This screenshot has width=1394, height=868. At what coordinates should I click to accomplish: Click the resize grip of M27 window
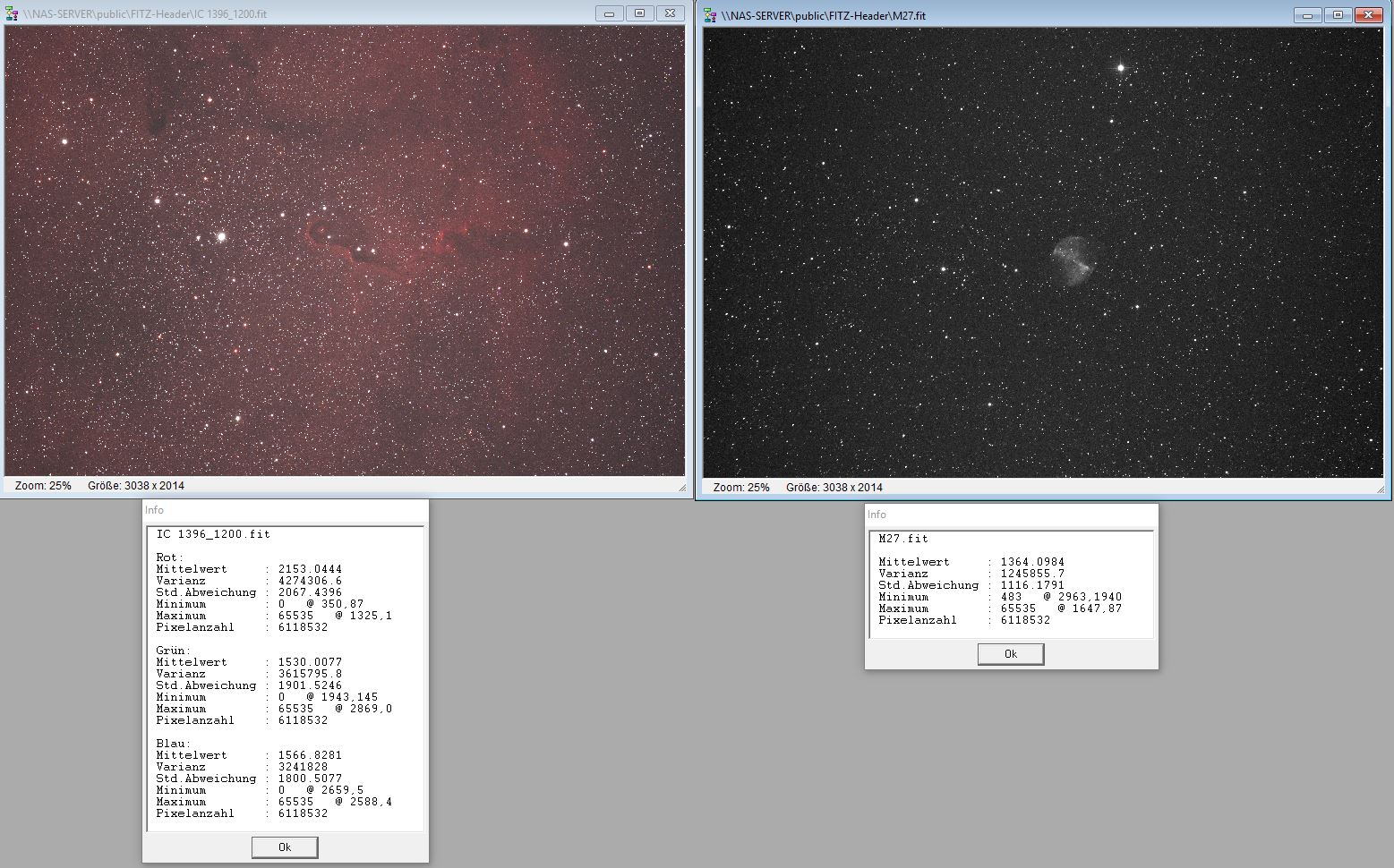pos(1380,489)
